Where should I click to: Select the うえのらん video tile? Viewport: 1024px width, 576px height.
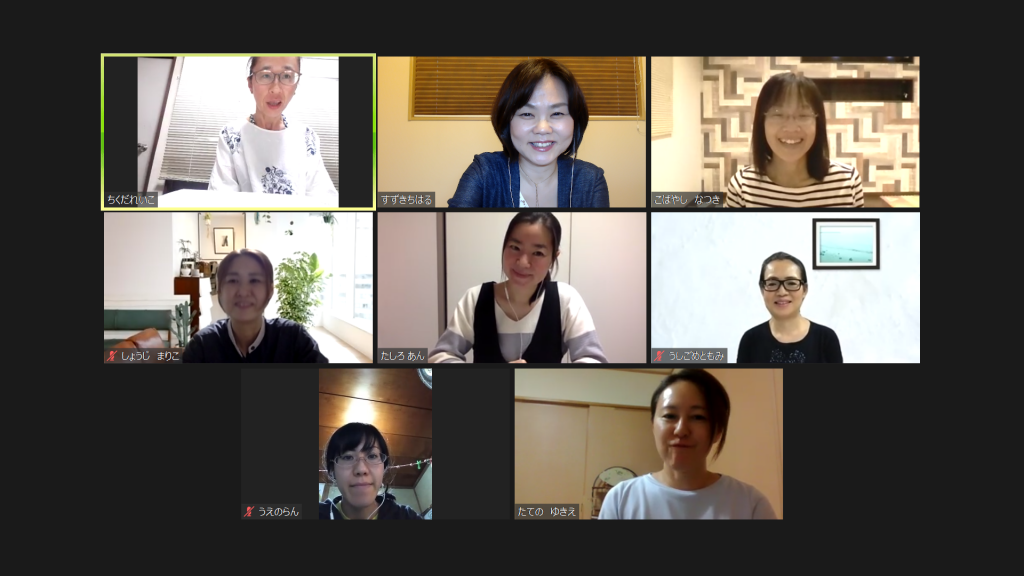(x=375, y=444)
